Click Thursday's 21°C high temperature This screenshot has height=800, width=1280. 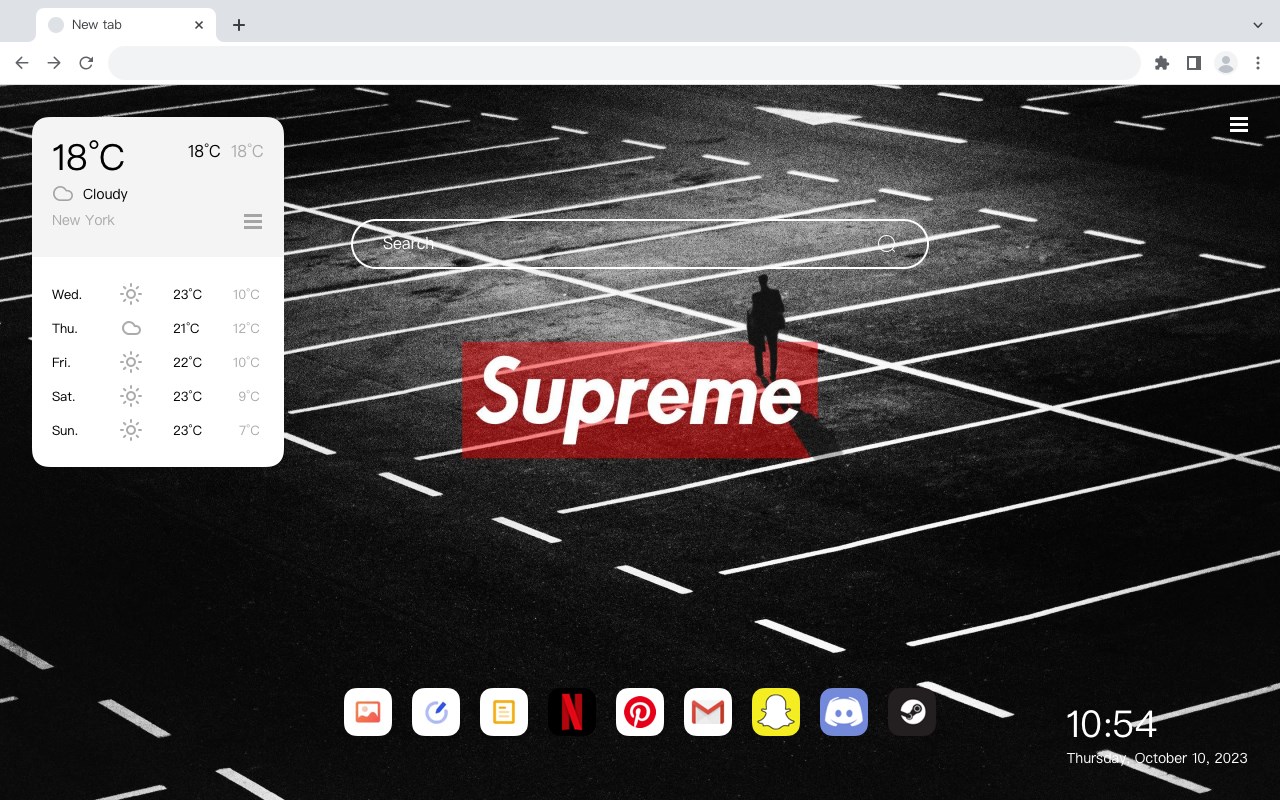[186, 328]
